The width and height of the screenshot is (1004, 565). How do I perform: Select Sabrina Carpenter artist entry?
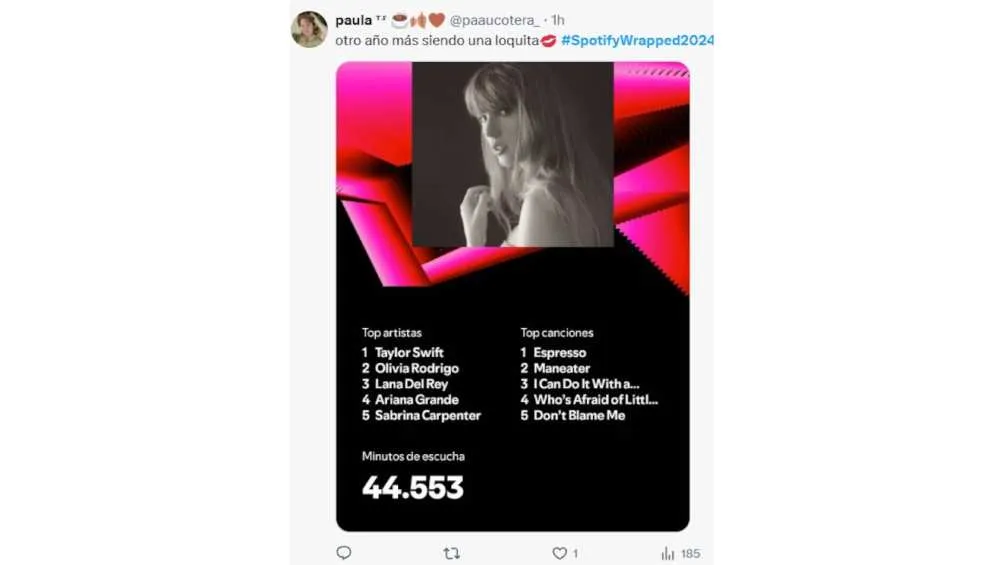click(x=427, y=415)
